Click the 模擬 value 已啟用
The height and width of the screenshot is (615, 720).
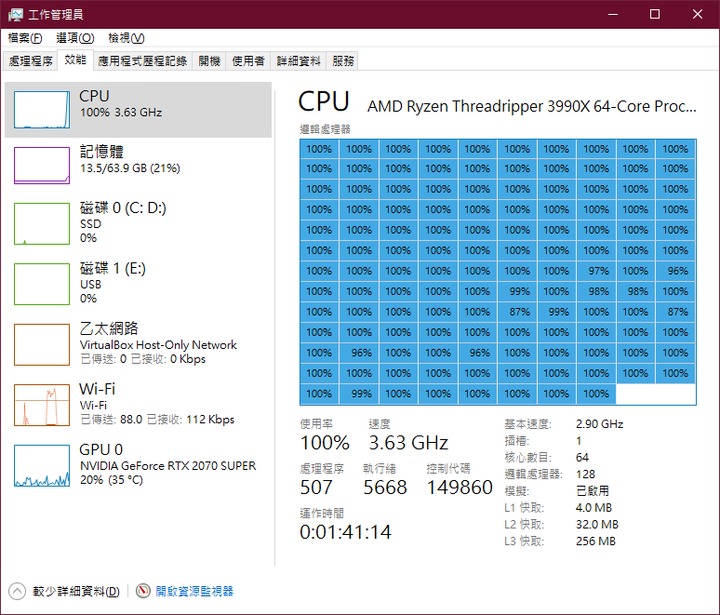point(592,491)
